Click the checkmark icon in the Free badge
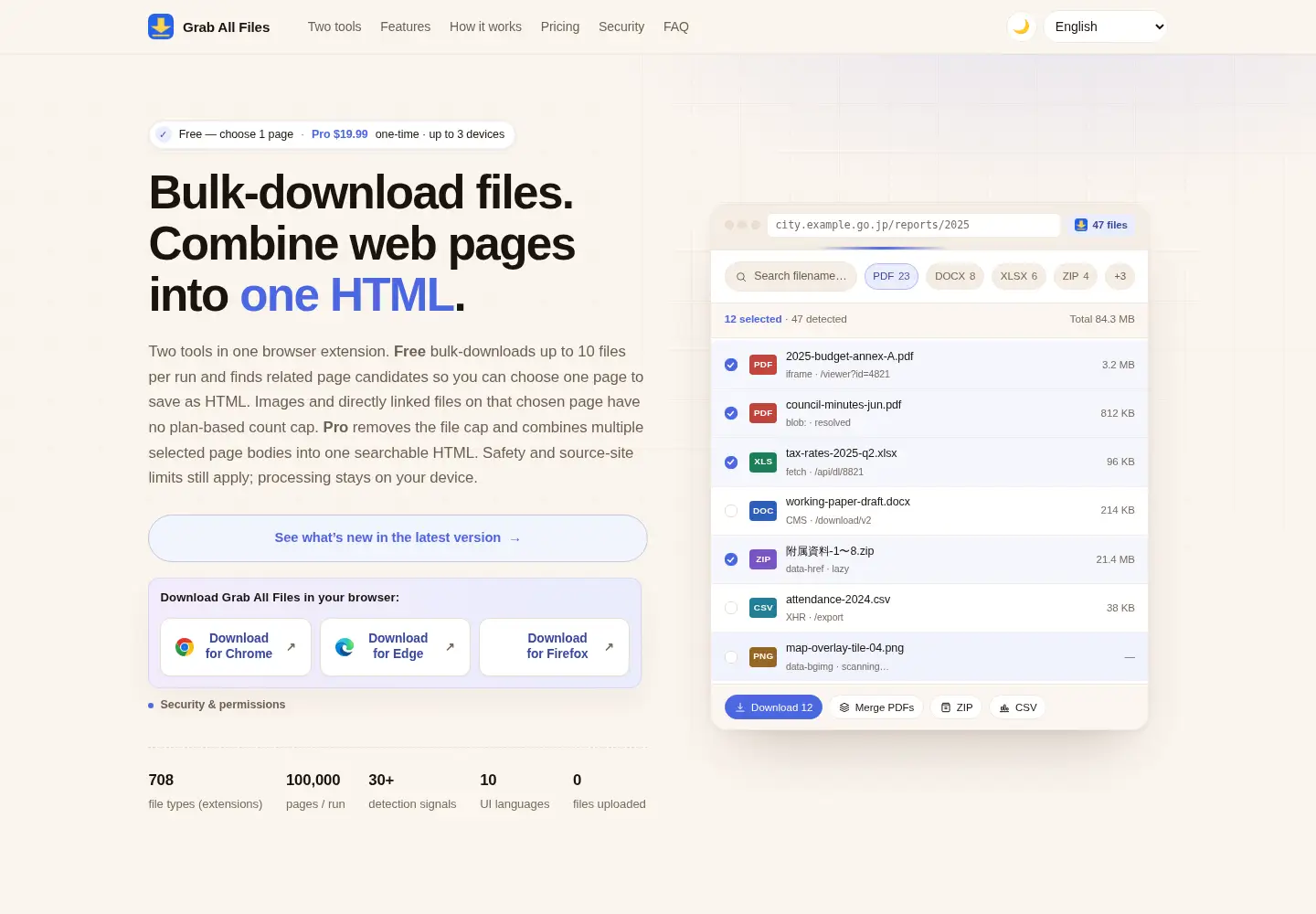The height and width of the screenshot is (914, 1316). (x=164, y=134)
